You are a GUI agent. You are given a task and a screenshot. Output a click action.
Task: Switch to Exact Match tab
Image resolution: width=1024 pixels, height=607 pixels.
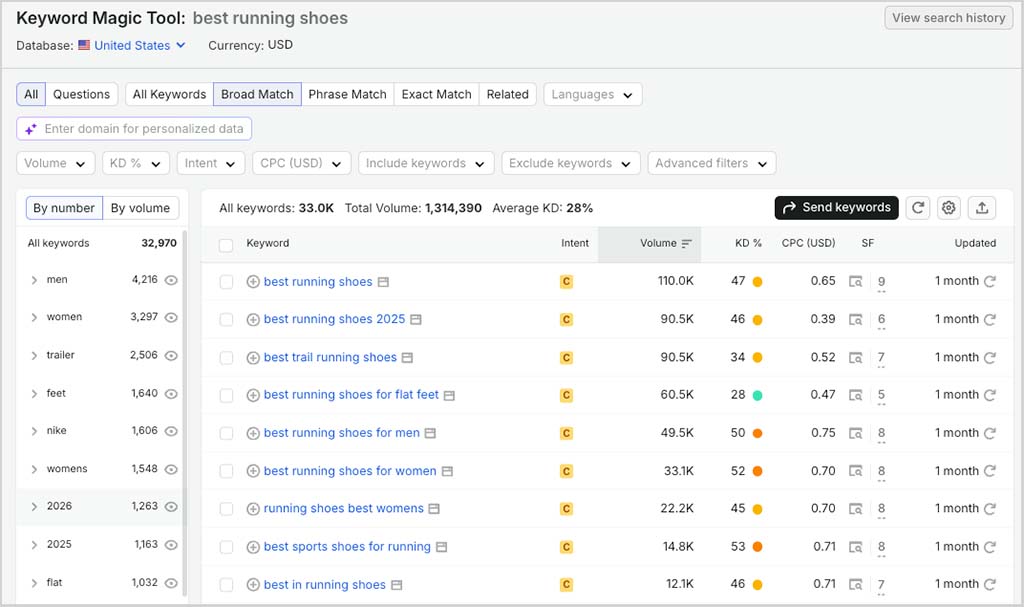point(436,95)
